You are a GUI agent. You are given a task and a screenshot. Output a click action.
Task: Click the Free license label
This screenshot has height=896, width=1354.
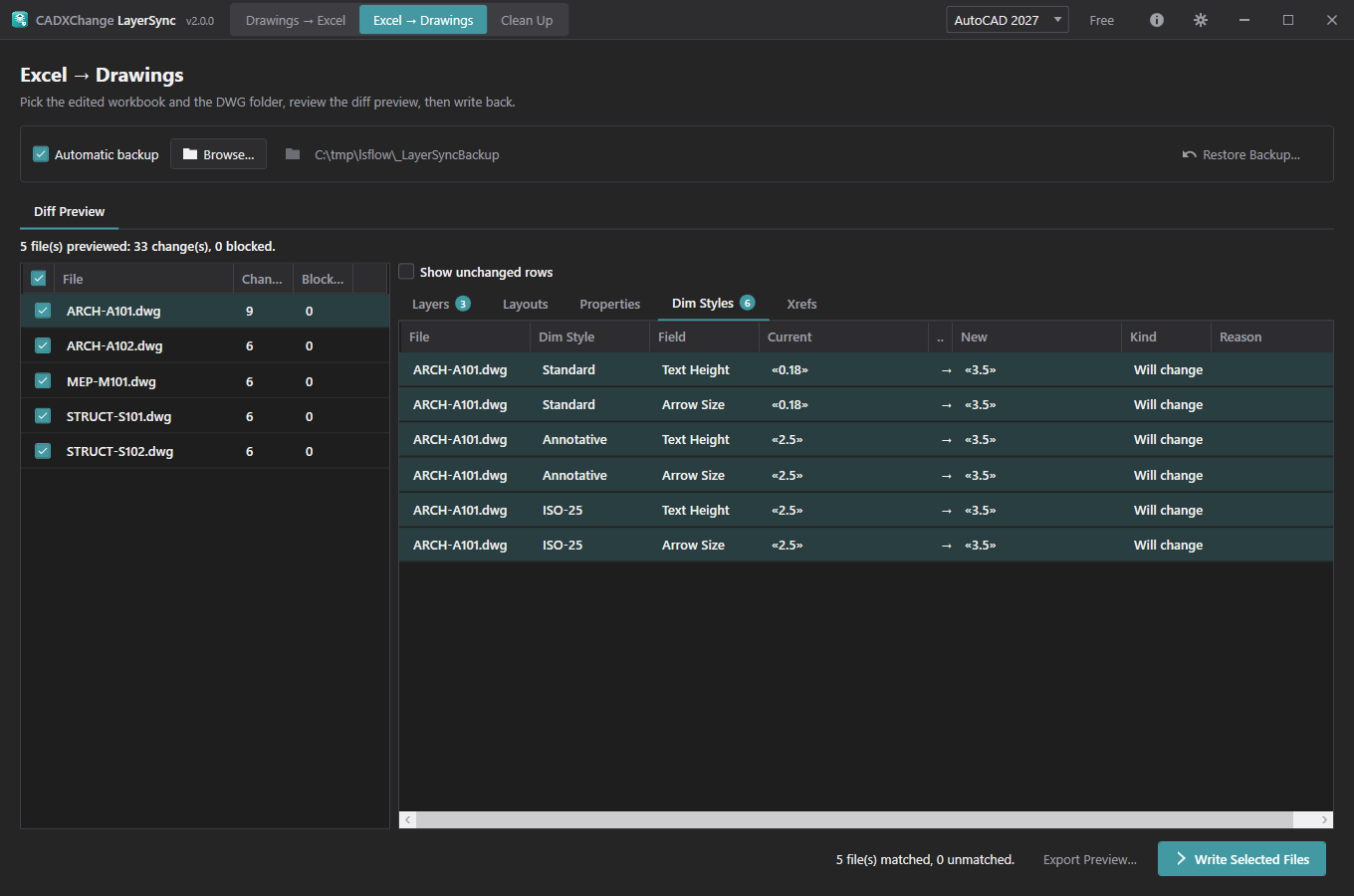click(1101, 20)
